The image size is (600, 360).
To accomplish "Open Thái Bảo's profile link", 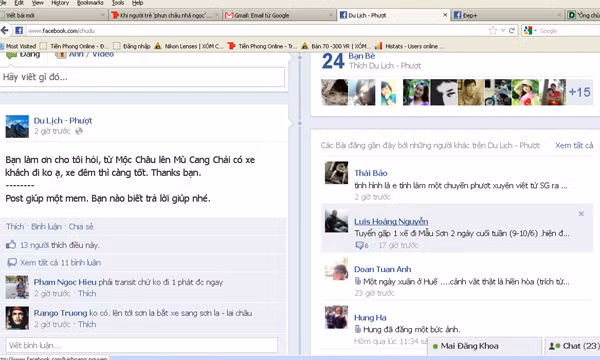I will point(370,173).
